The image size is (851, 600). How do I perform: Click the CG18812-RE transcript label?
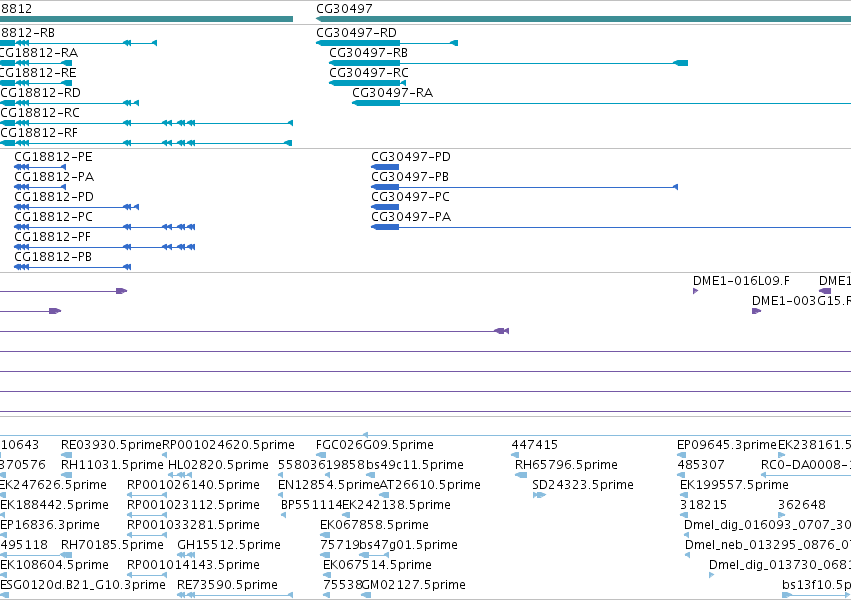pos(37,73)
